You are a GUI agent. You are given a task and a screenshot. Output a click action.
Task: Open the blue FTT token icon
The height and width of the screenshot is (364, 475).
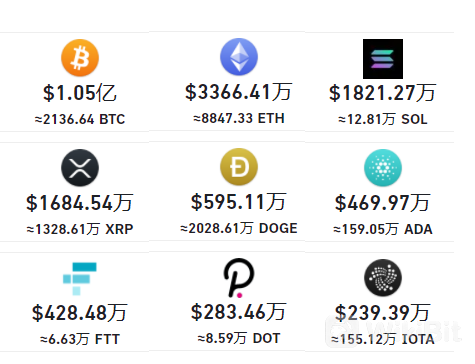[80, 279]
